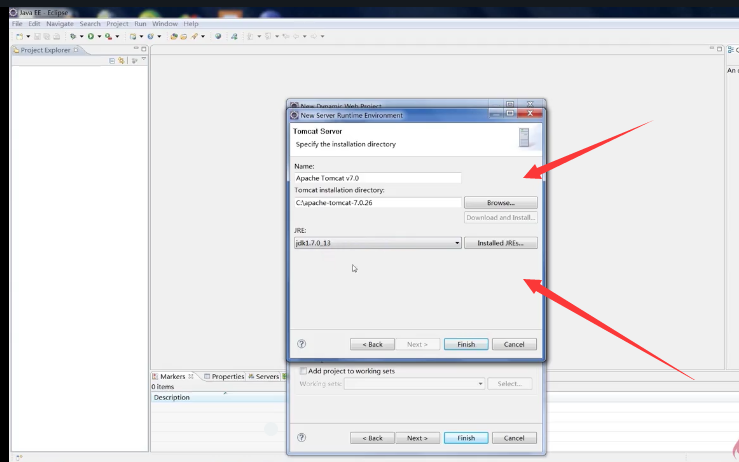Click Finish in Server Runtime dialog

466,344
